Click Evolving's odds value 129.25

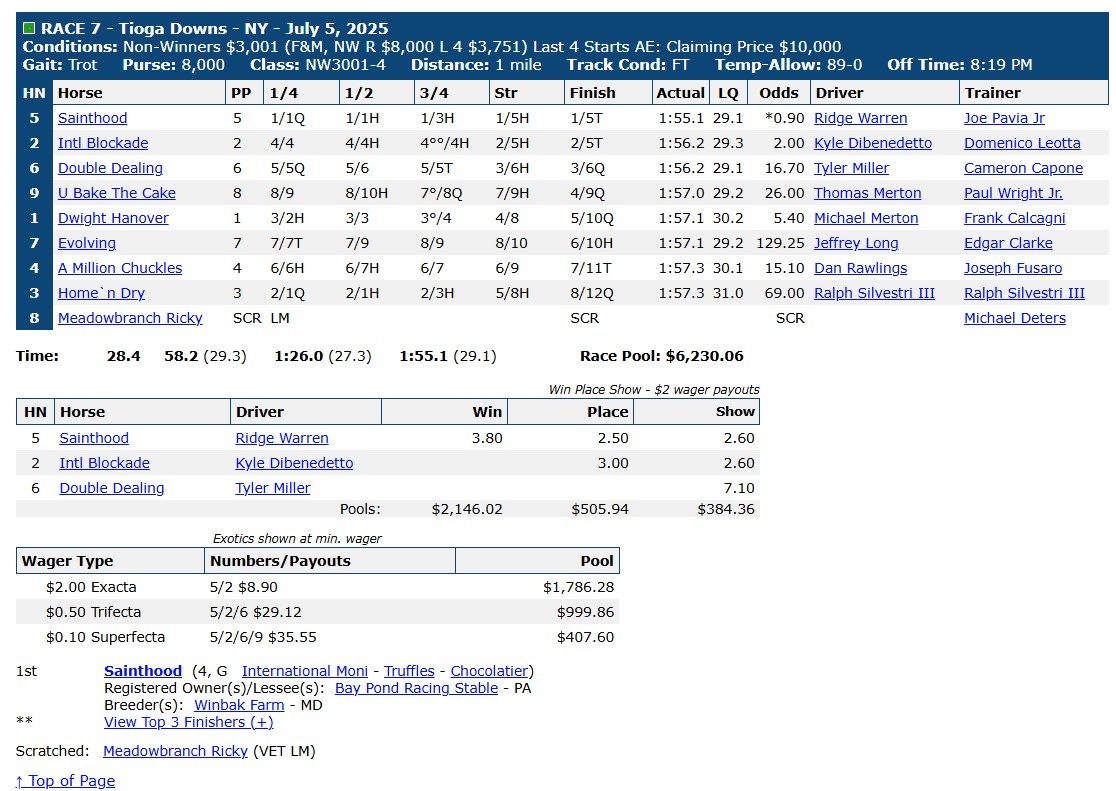[780, 243]
